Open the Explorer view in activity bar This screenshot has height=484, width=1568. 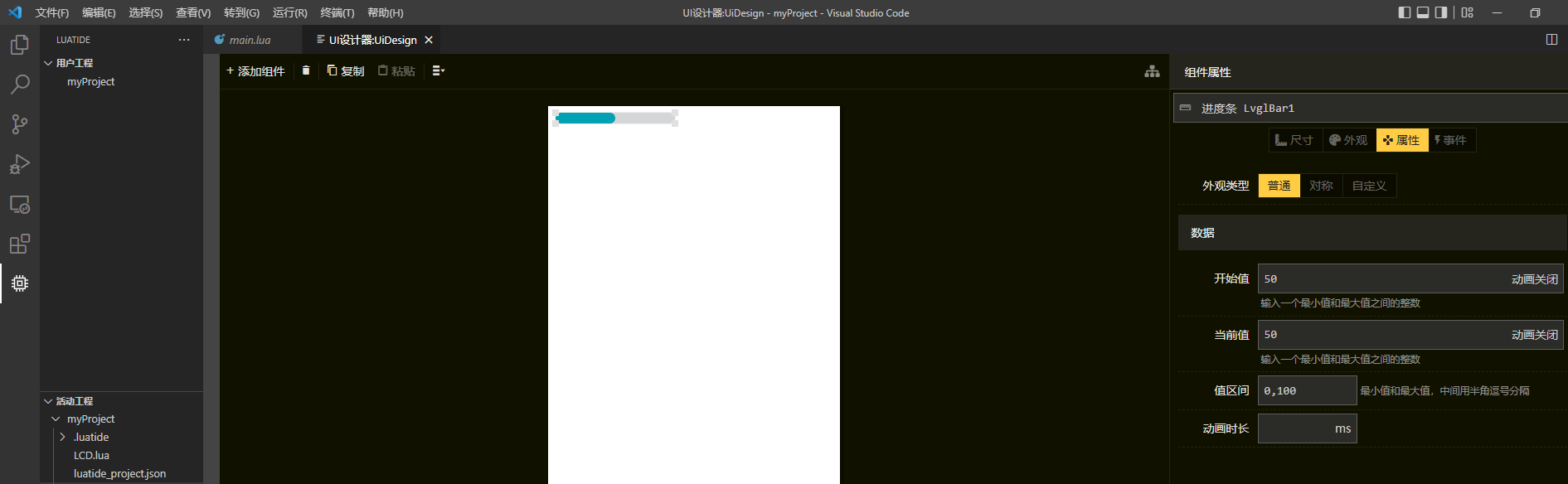20,45
